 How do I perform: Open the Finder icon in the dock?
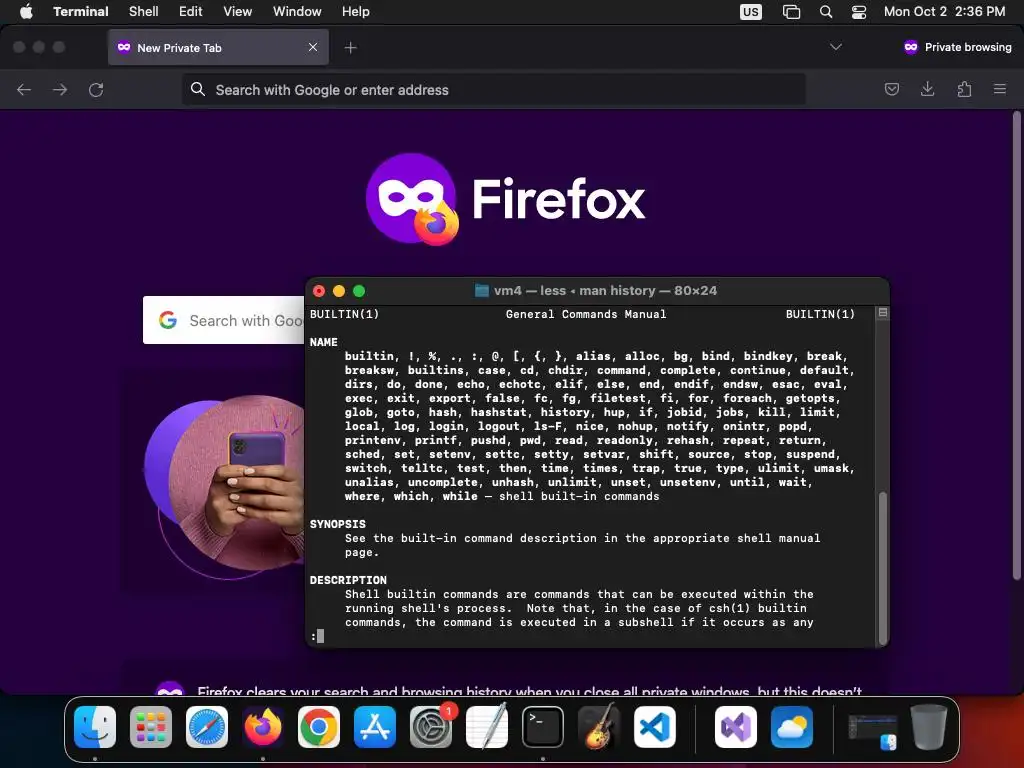coord(95,727)
